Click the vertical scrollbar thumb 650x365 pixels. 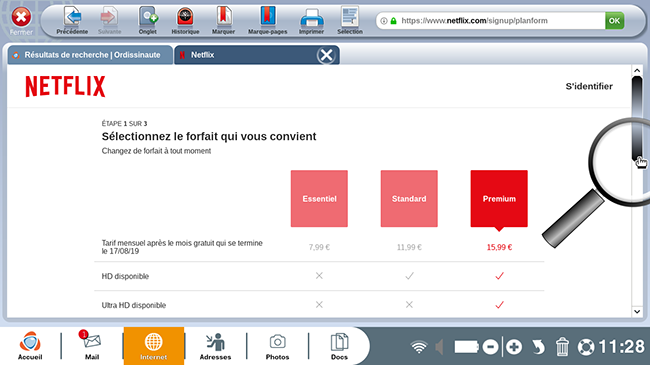637,119
